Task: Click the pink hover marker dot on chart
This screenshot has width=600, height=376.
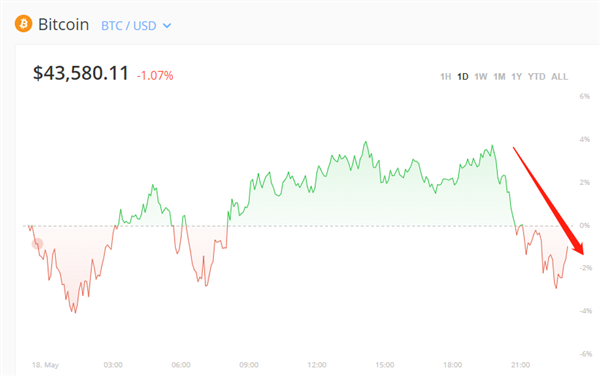Action: pyautogui.click(x=37, y=244)
